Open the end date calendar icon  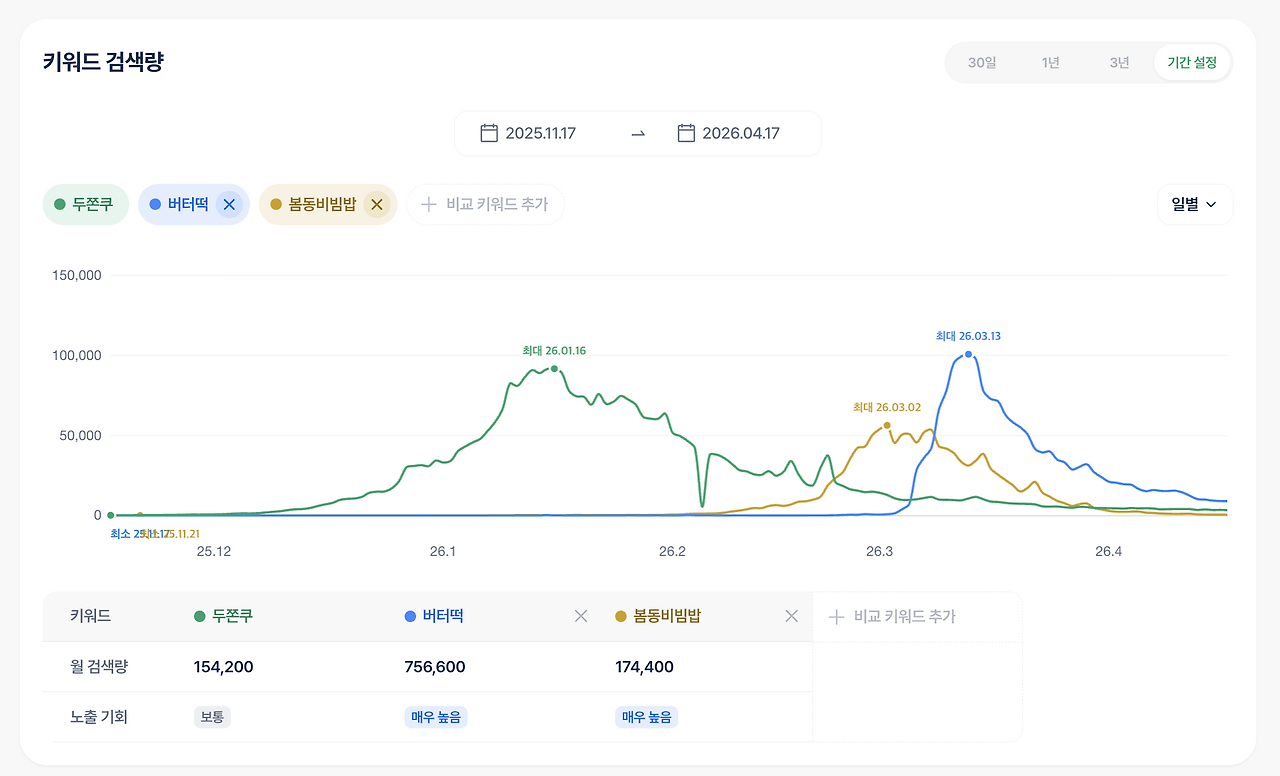point(686,132)
